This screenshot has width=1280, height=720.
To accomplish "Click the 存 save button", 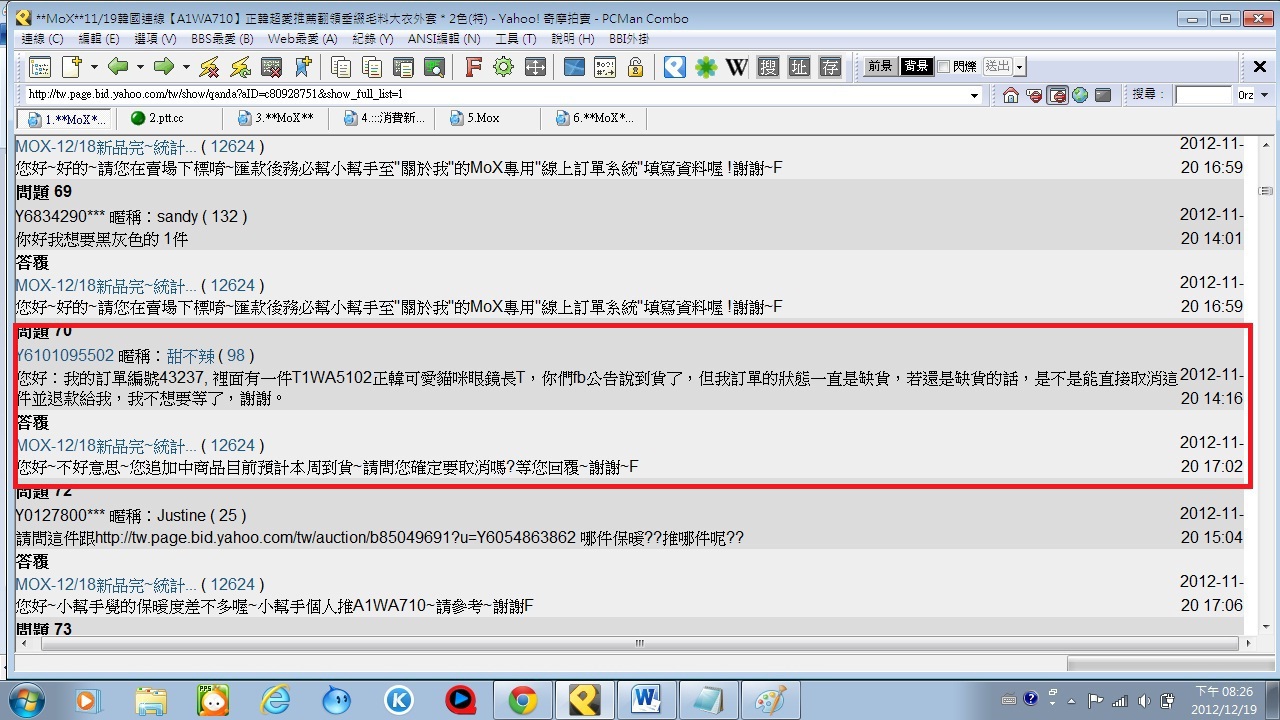I will coord(830,67).
